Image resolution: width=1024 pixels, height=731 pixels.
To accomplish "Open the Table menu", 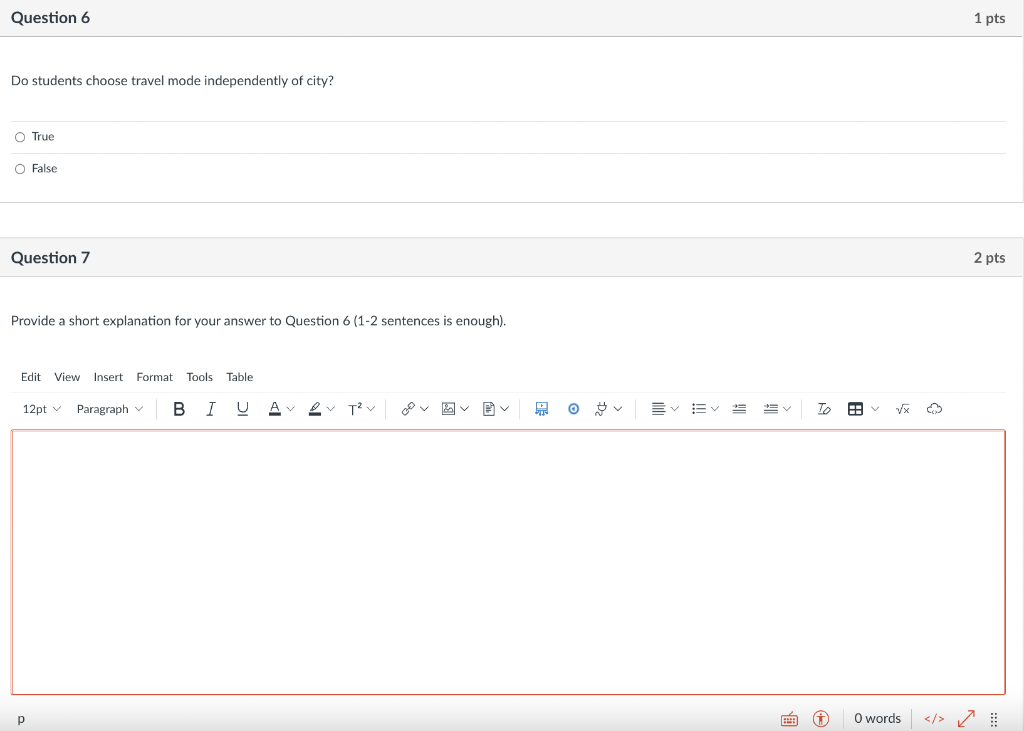I will coord(239,377).
